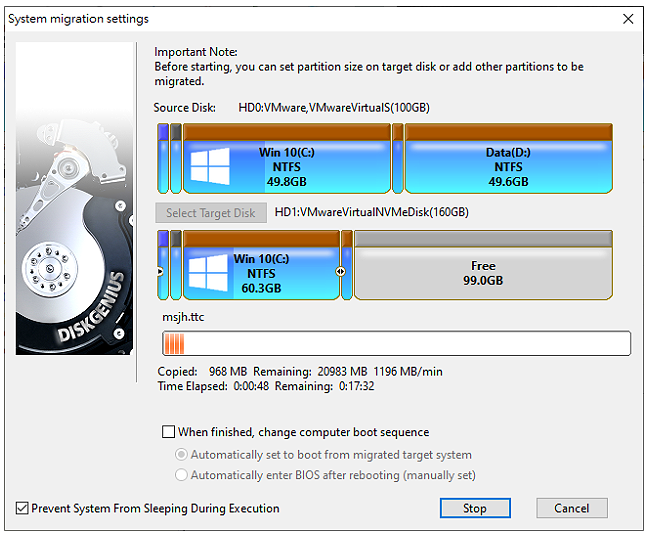This screenshot has height=541, width=651.
Task: Click the Source Disk label
Action: point(185,108)
